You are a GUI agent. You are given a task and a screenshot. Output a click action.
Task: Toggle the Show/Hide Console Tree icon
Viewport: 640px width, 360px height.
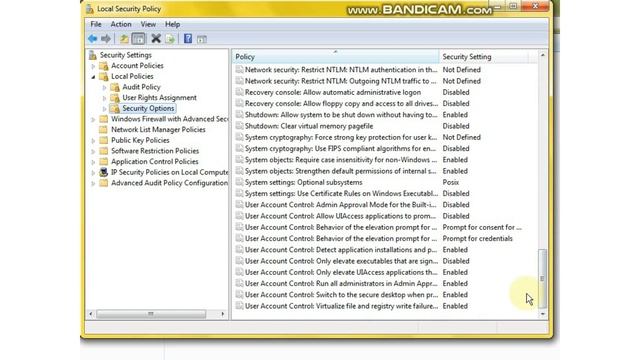click(x=138, y=39)
